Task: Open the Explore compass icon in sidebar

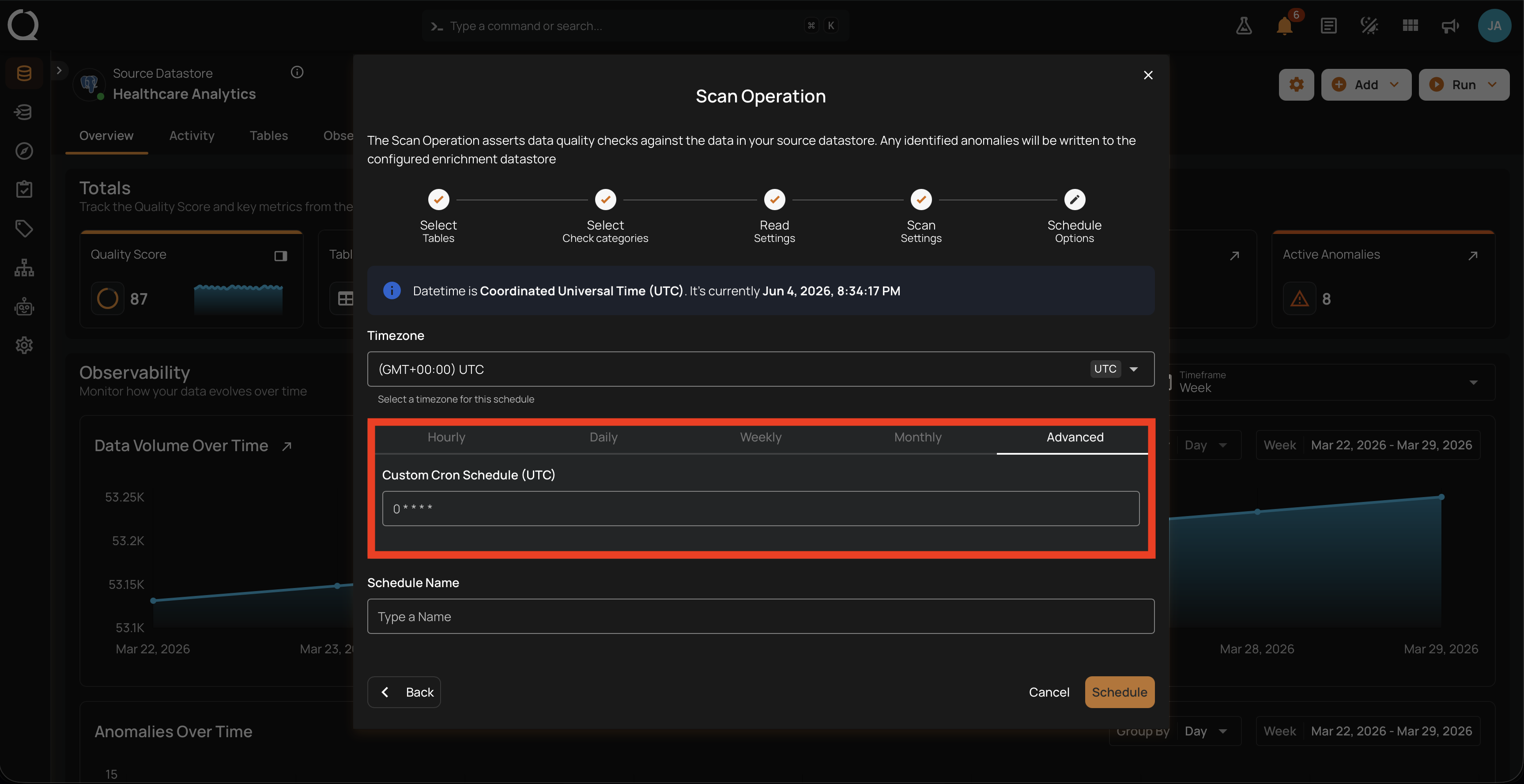Action: [x=24, y=151]
